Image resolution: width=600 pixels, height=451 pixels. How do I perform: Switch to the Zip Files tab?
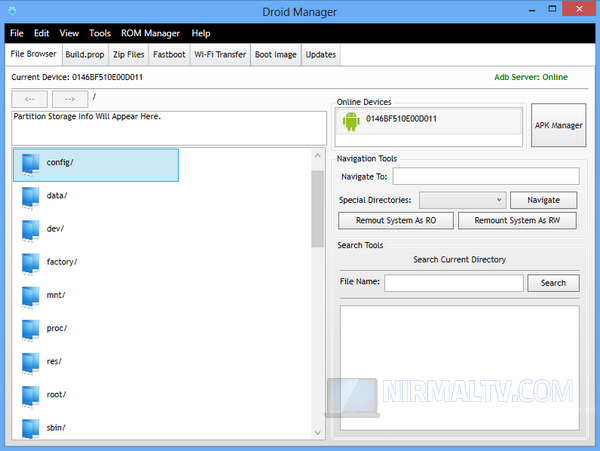coord(129,55)
